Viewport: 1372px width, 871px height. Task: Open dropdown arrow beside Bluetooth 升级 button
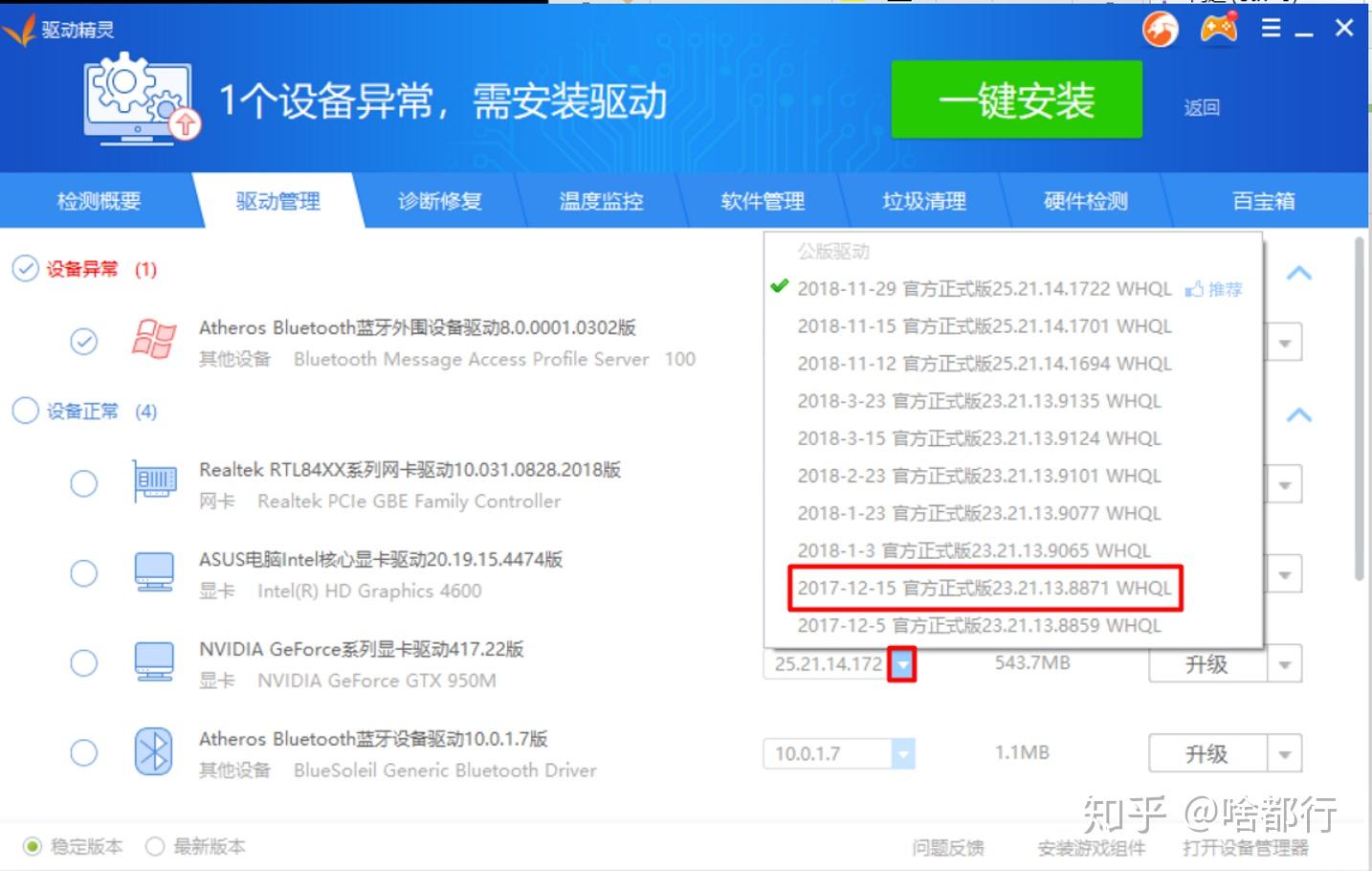(x=1285, y=754)
